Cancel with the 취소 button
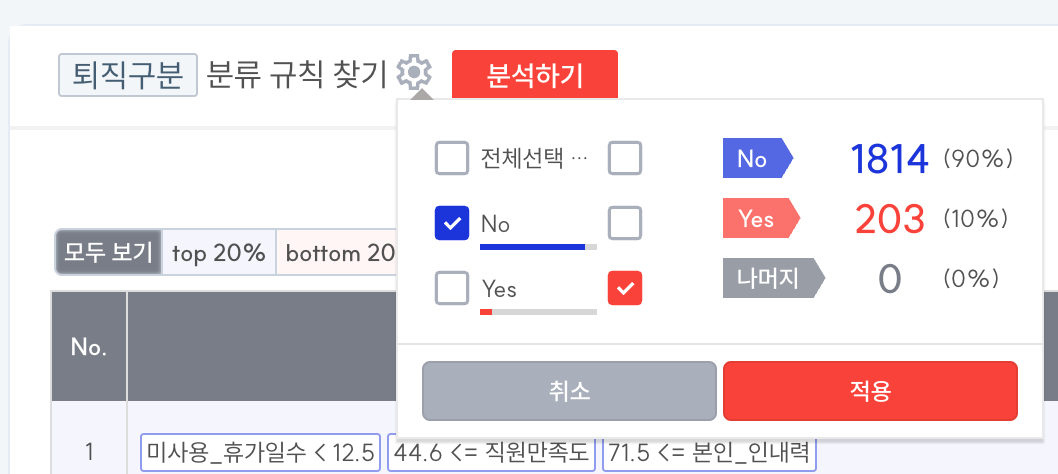1058x474 pixels. (x=569, y=391)
